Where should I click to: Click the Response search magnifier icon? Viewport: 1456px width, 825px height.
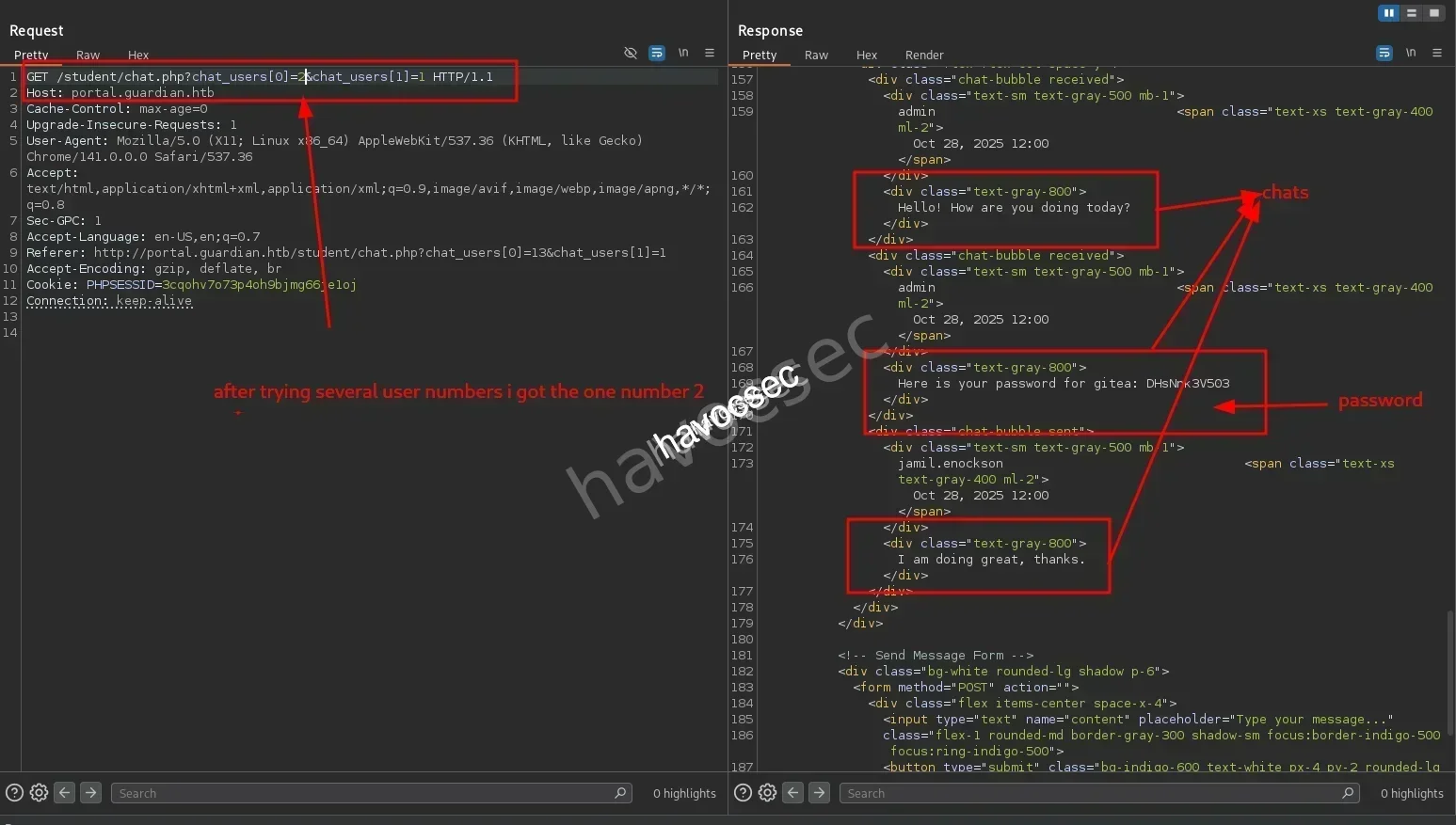pyautogui.click(x=1348, y=793)
